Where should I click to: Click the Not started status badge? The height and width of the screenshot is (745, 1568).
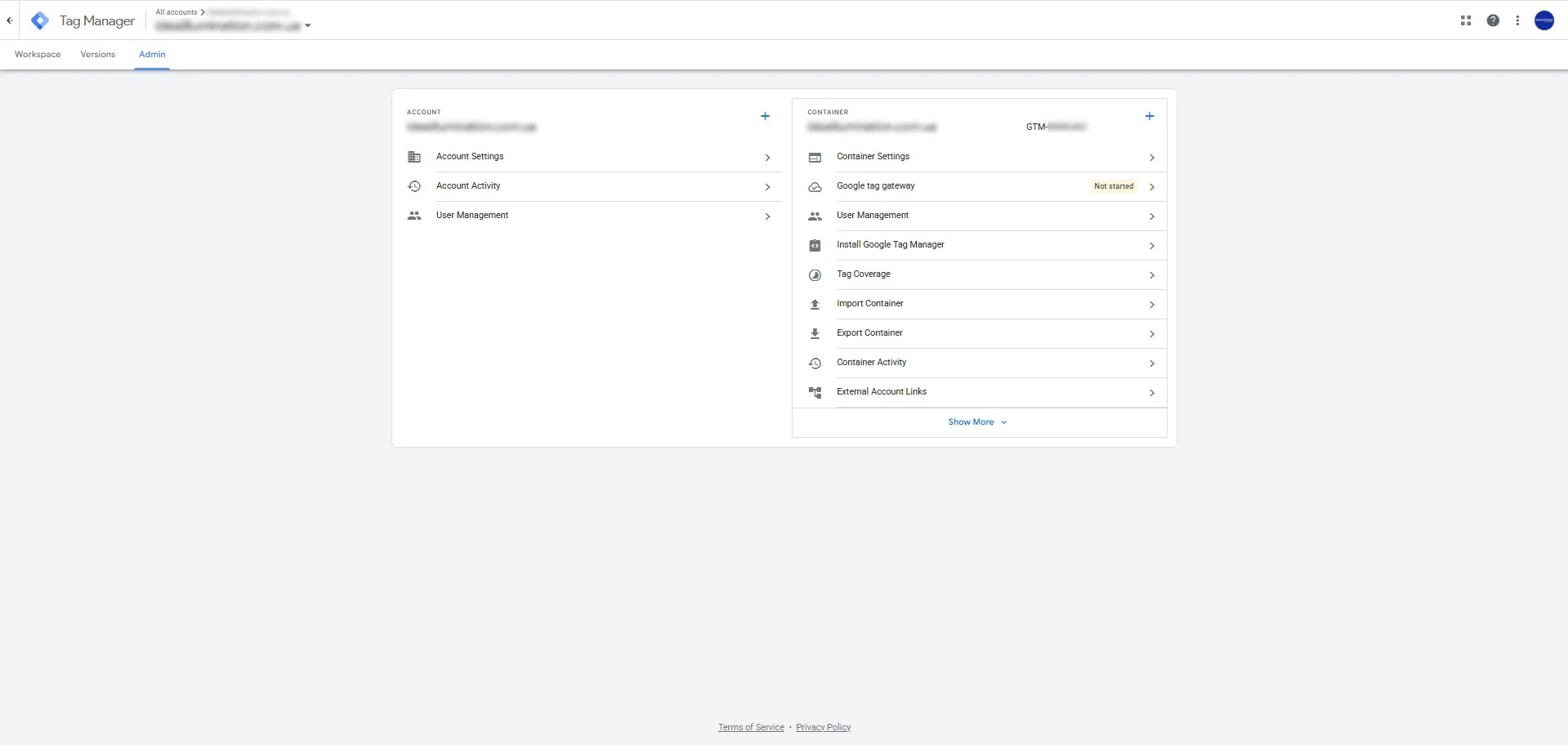point(1114,186)
